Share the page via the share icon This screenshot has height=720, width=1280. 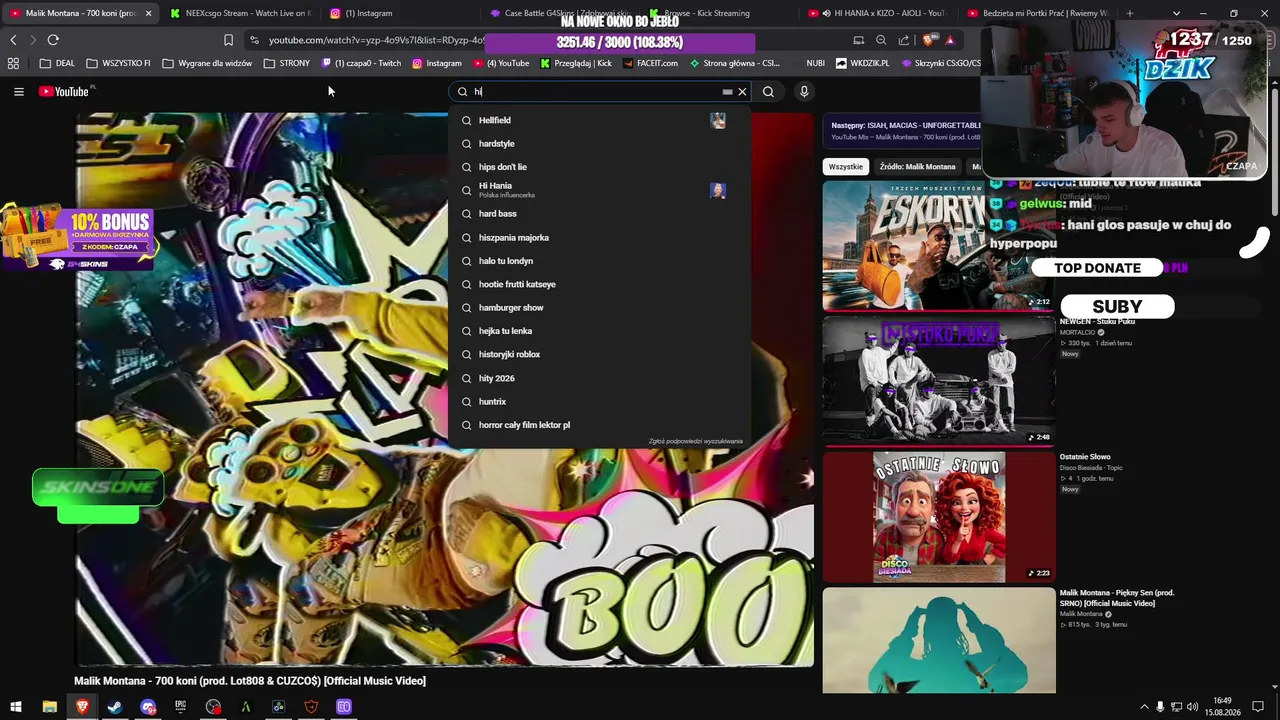pos(904,40)
